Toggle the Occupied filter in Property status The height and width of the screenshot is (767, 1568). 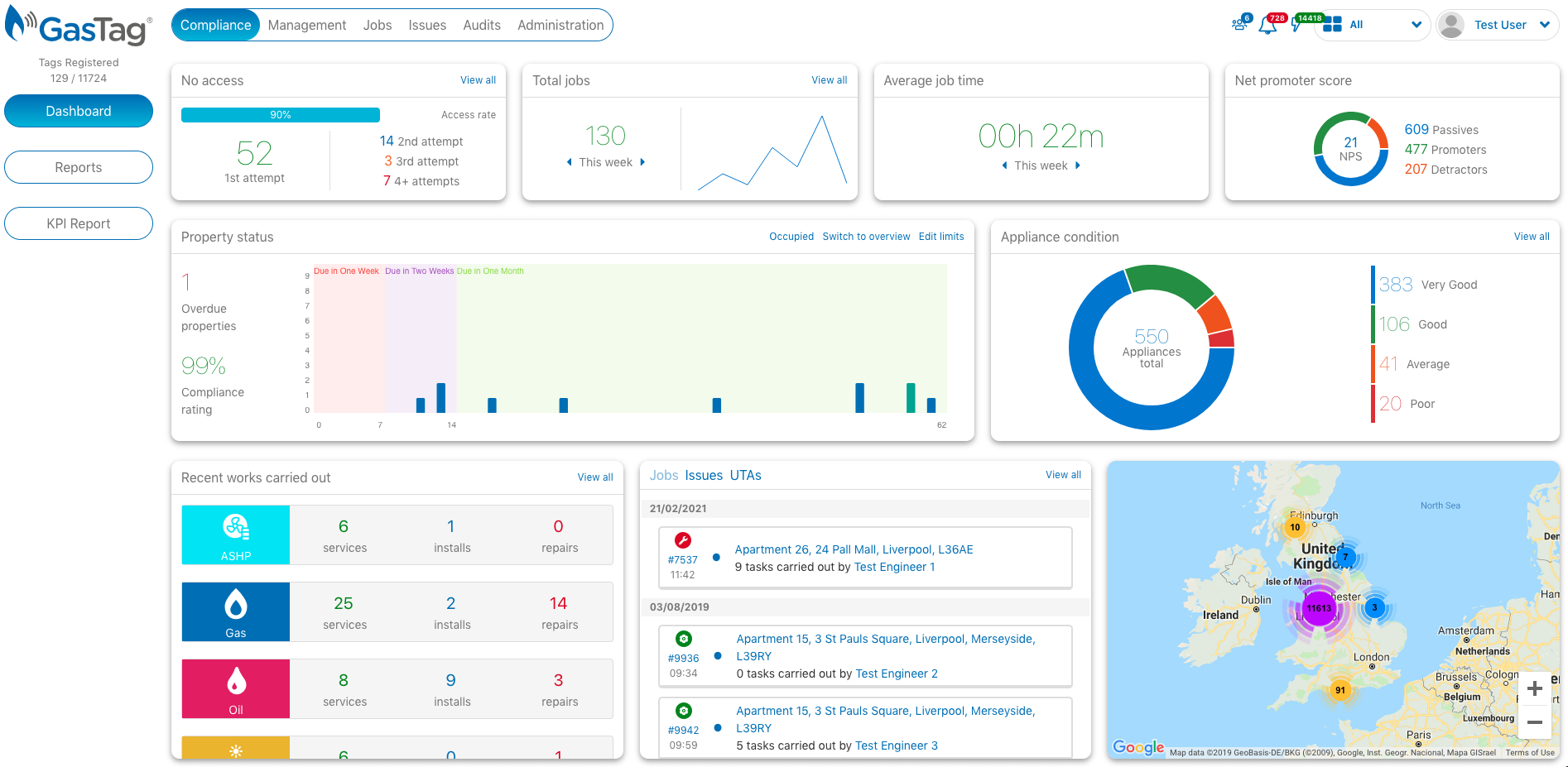coord(791,237)
